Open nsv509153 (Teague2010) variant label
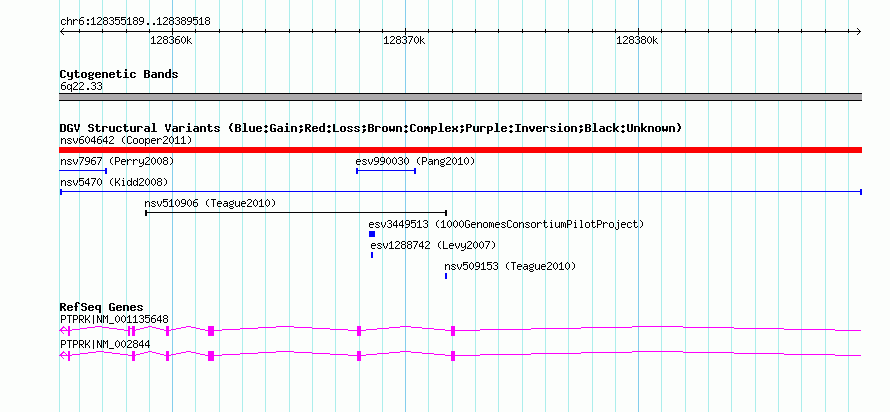Viewport: 890px width, 412px height. (510, 266)
